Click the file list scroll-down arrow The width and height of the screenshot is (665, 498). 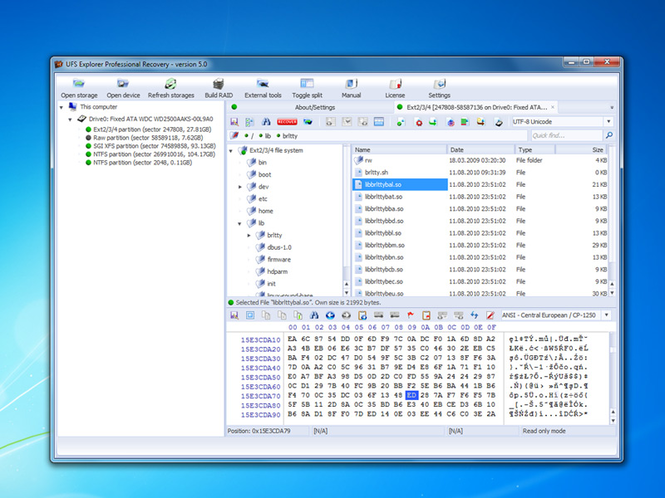click(x=612, y=293)
